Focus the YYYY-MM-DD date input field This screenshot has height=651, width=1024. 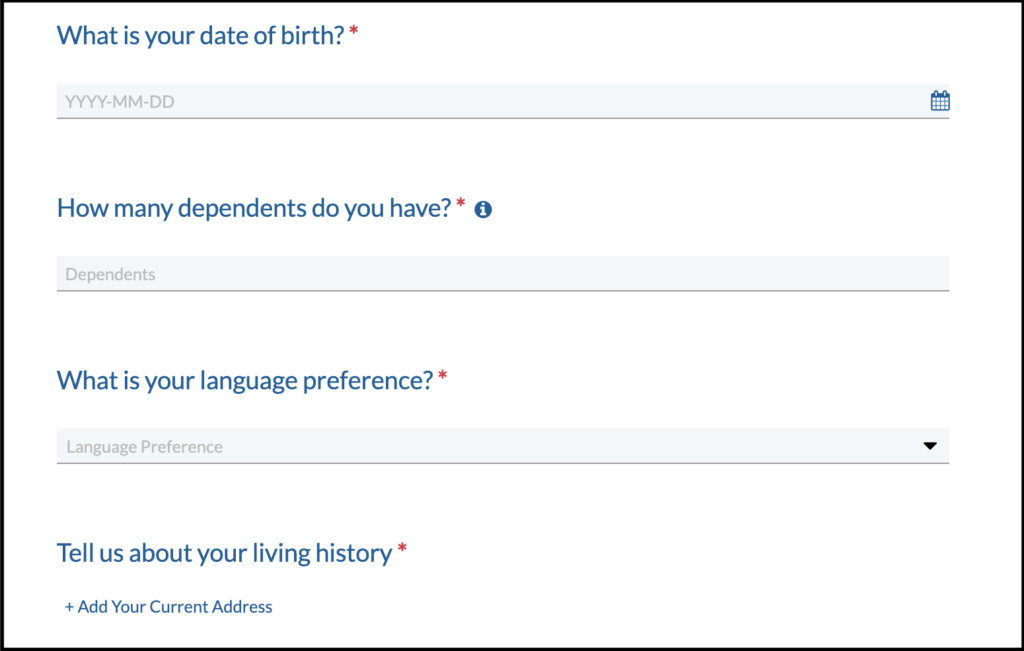[490, 101]
